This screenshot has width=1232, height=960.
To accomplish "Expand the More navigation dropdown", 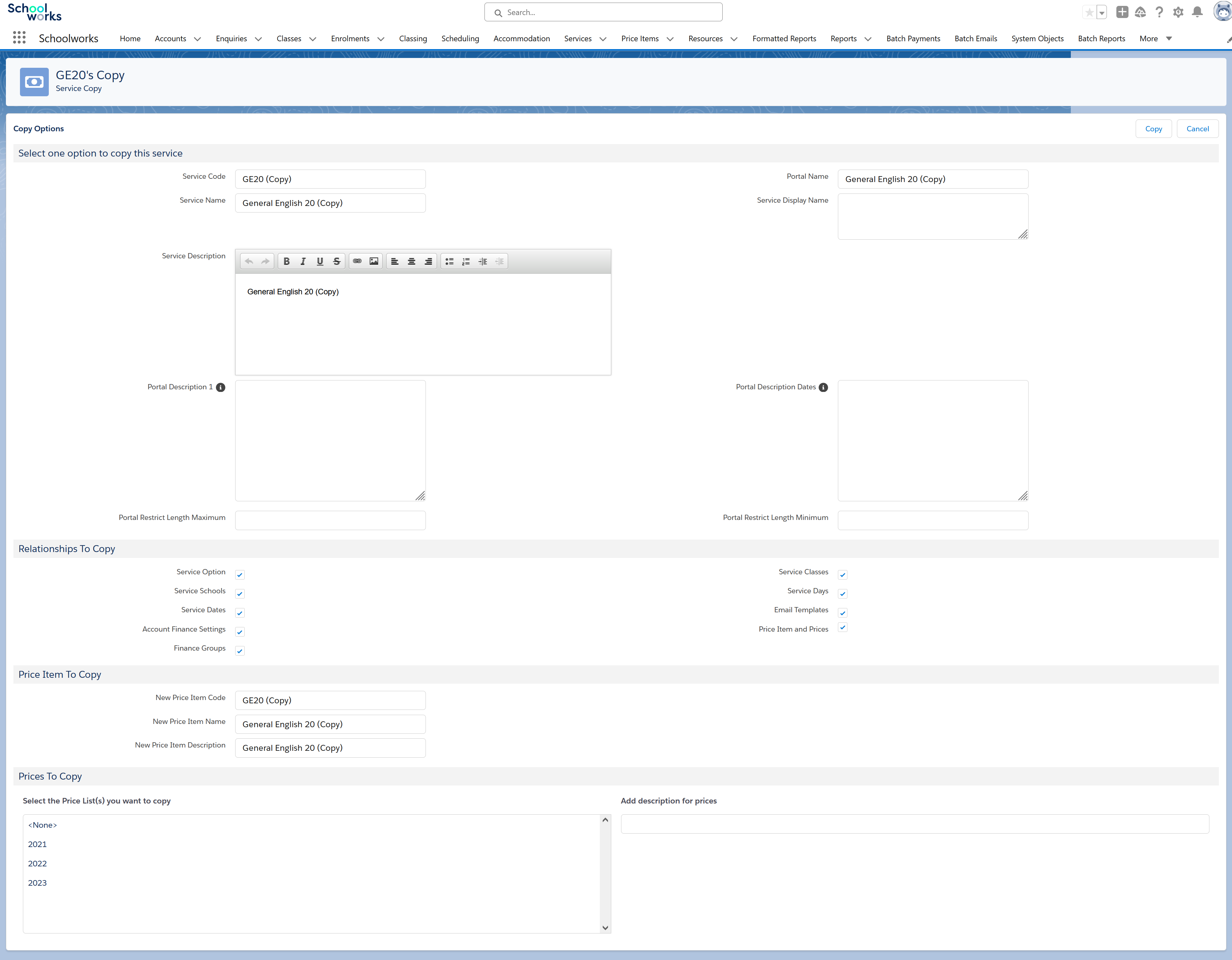I will tap(1169, 38).
